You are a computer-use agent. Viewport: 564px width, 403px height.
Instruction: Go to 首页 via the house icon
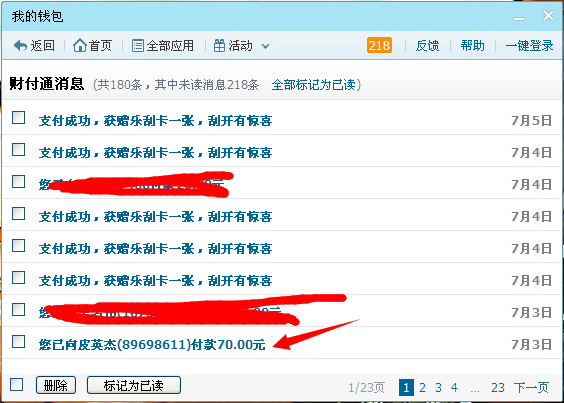point(80,45)
